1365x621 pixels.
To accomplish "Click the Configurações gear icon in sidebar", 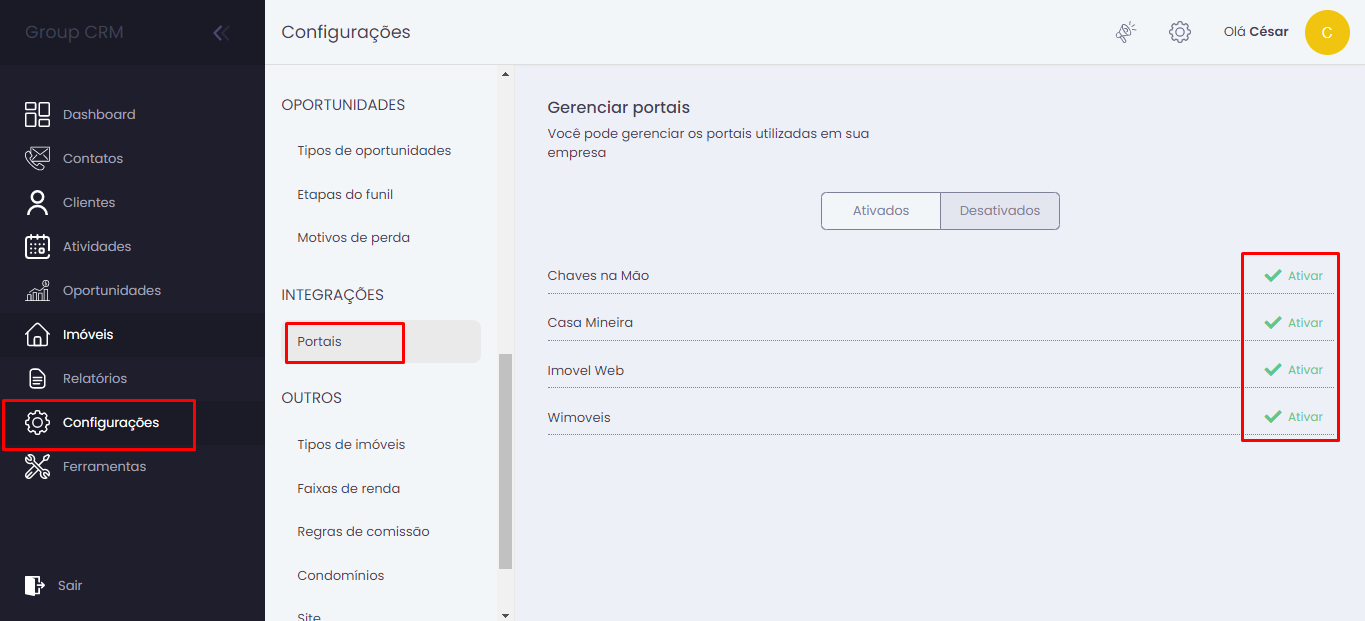I will [x=37, y=422].
